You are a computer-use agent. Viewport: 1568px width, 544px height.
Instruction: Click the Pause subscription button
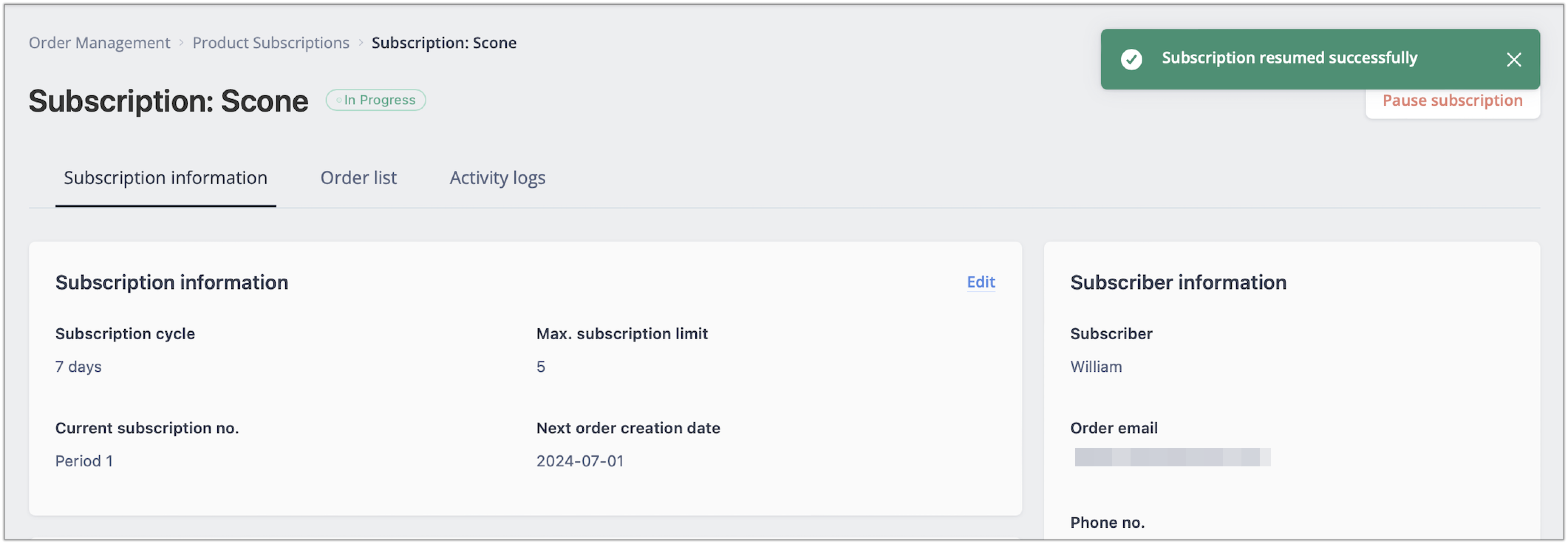1452,101
